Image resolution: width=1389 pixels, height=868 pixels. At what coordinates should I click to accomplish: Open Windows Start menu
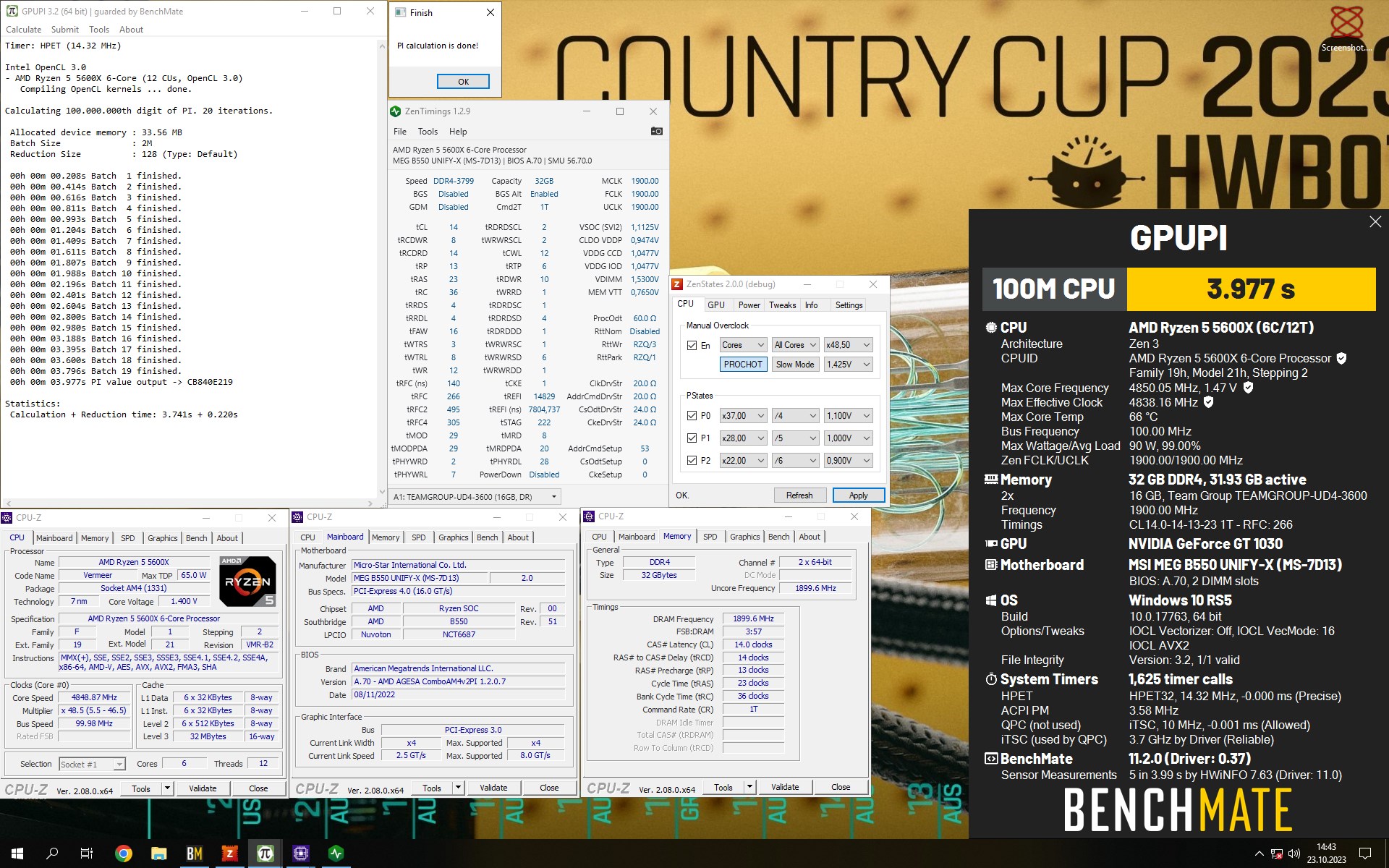[17, 854]
